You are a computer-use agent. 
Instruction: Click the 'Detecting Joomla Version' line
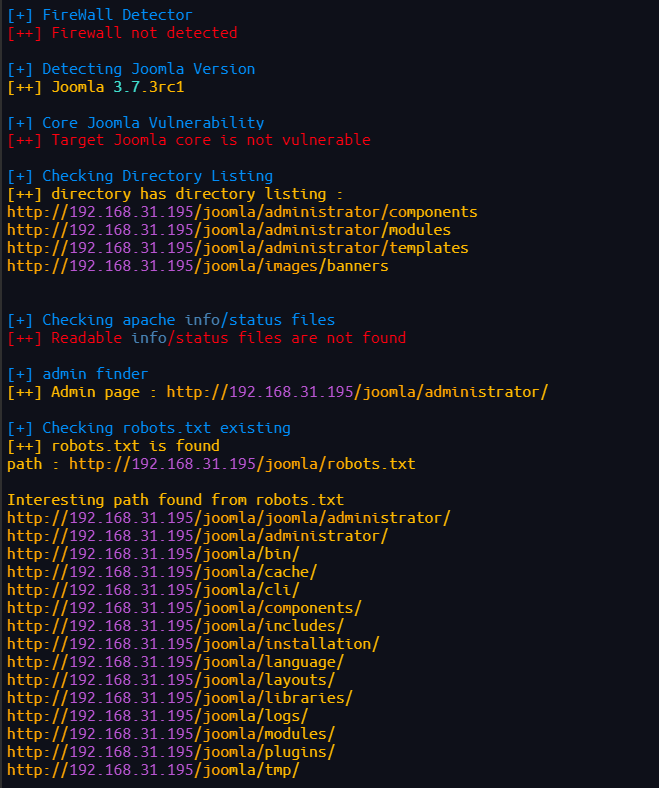[x=131, y=69]
